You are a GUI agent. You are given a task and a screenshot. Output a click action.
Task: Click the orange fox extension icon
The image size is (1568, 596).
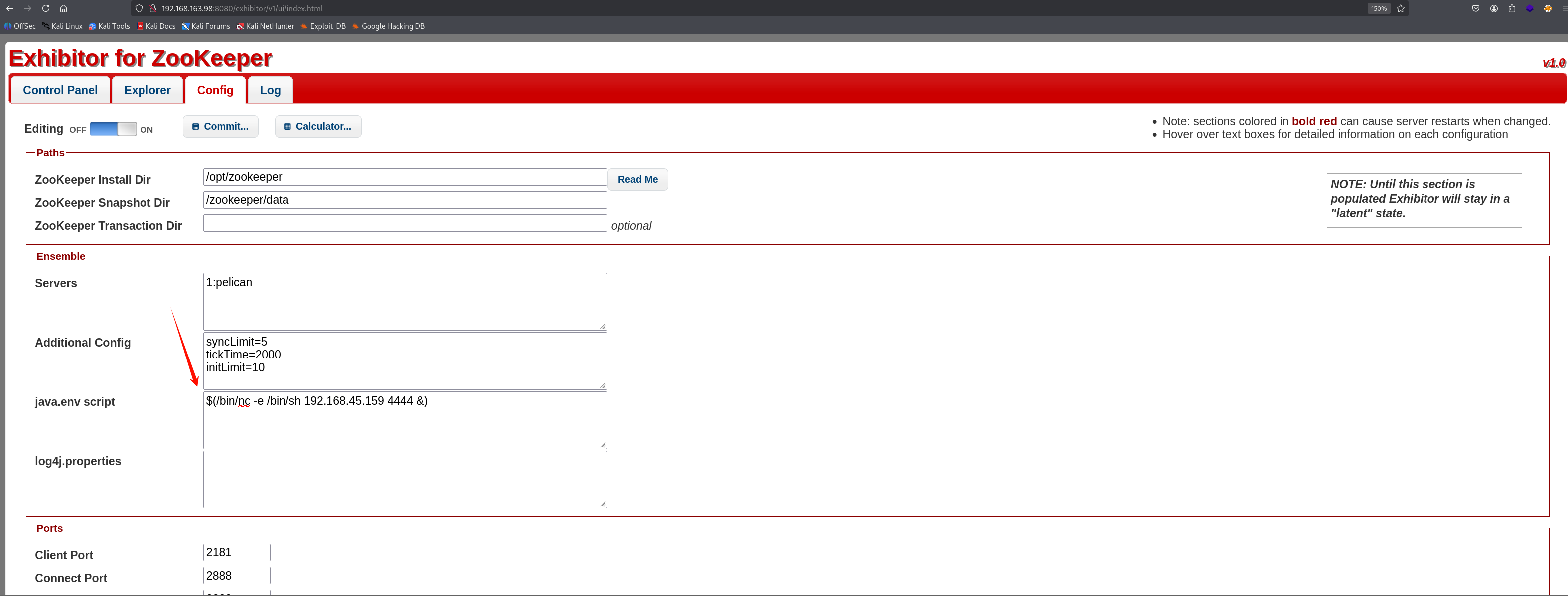pyautogui.click(x=1547, y=8)
